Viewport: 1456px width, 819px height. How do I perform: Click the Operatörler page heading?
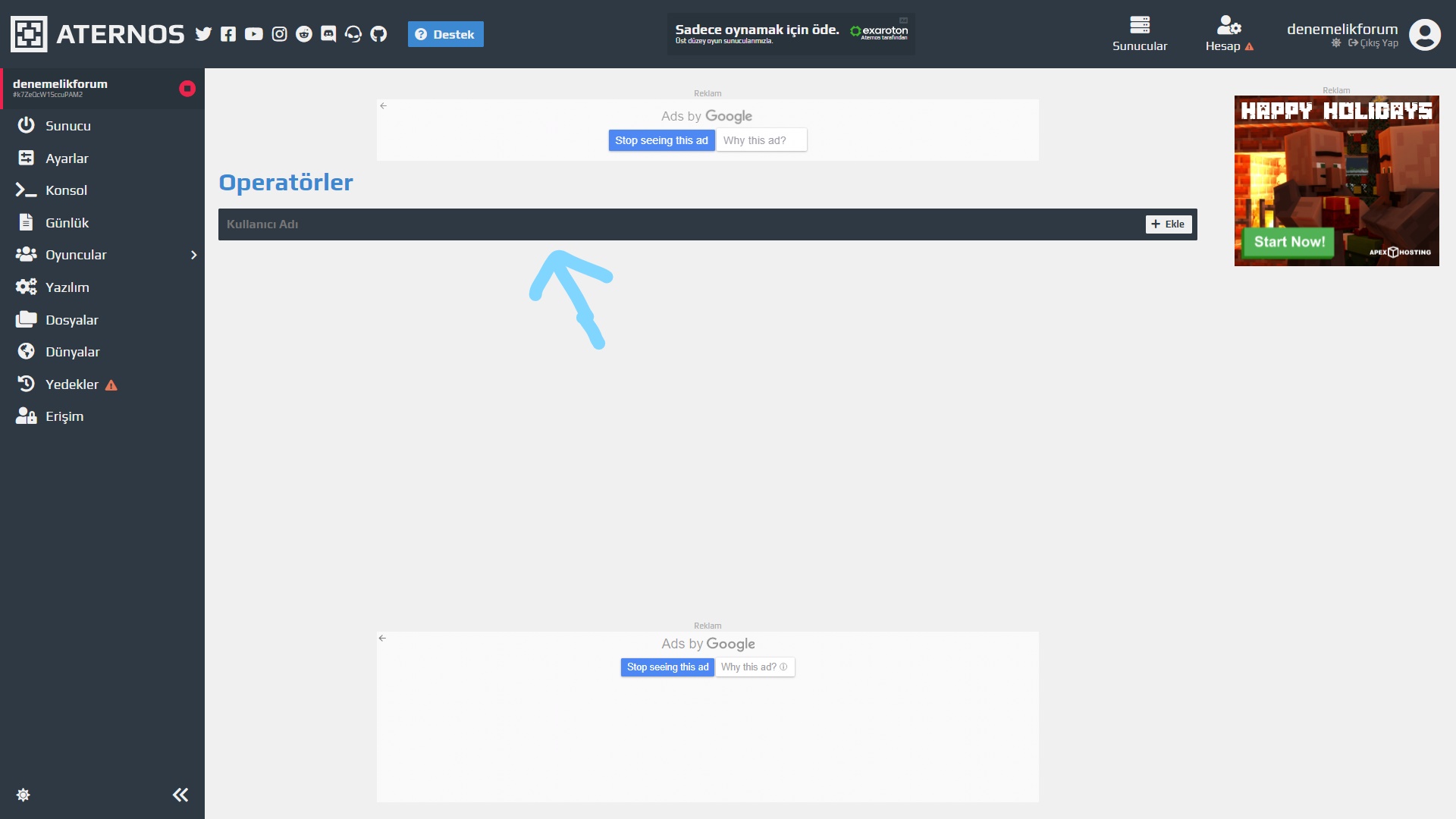point(286,183)
